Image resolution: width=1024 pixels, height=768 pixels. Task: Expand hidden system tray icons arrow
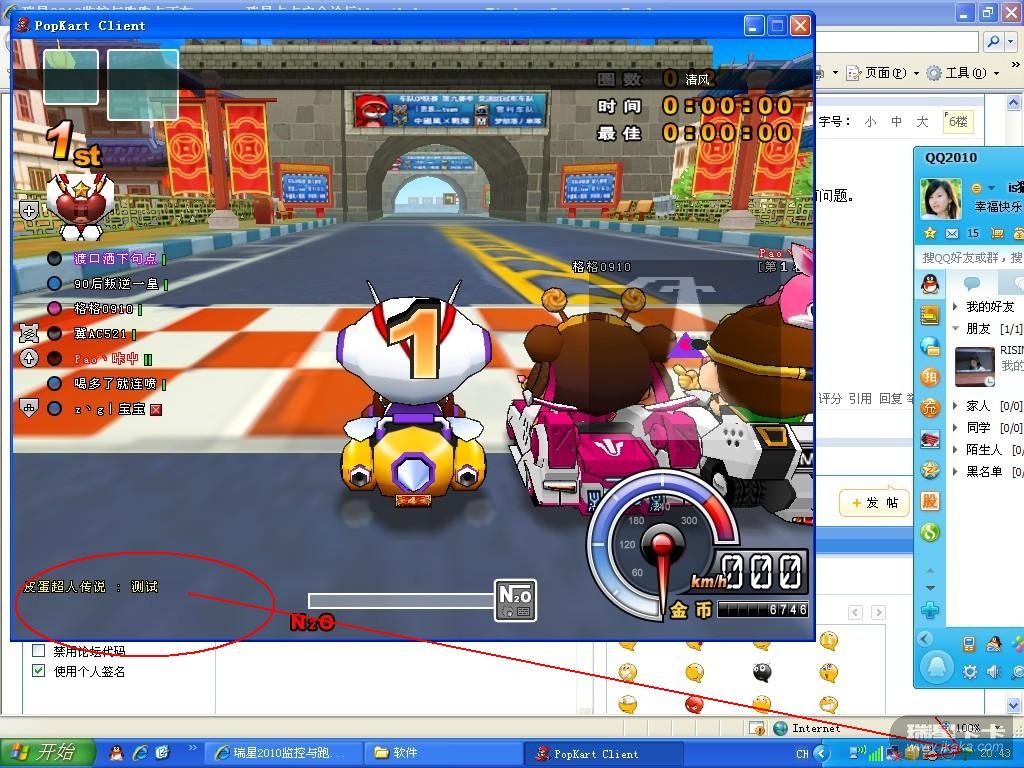(x=823, y=754)
